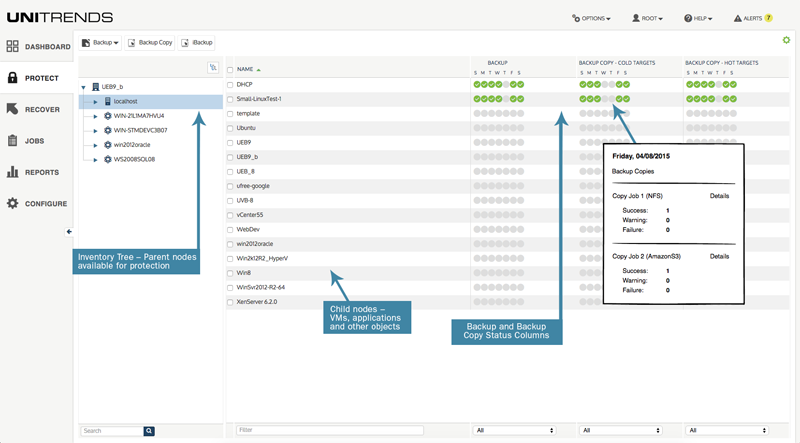Click the Unitrends logo

pyautogui.click(x=60, y=17)
